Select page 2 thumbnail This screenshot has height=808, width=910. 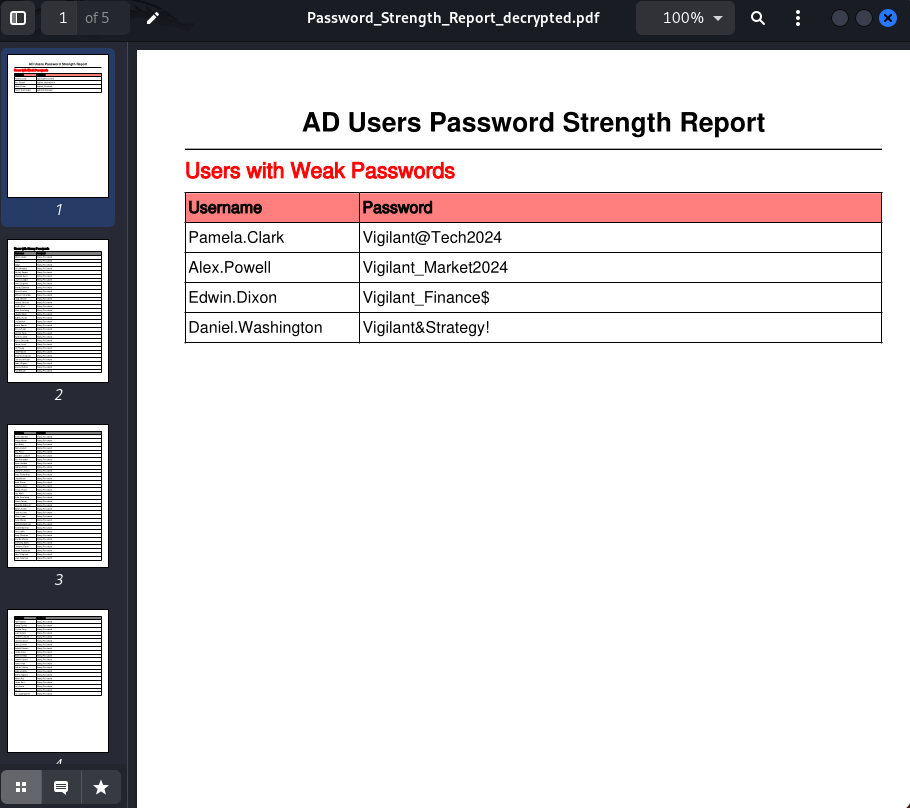click(x=58, y=311)
